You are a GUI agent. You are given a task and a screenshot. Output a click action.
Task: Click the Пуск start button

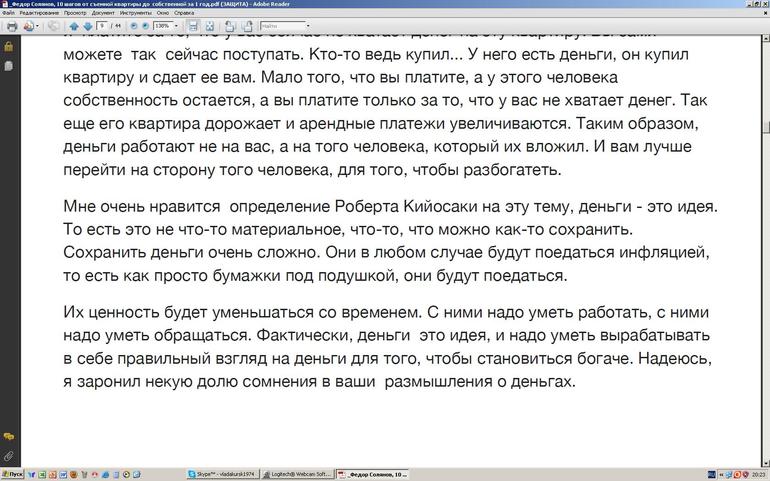12,474
